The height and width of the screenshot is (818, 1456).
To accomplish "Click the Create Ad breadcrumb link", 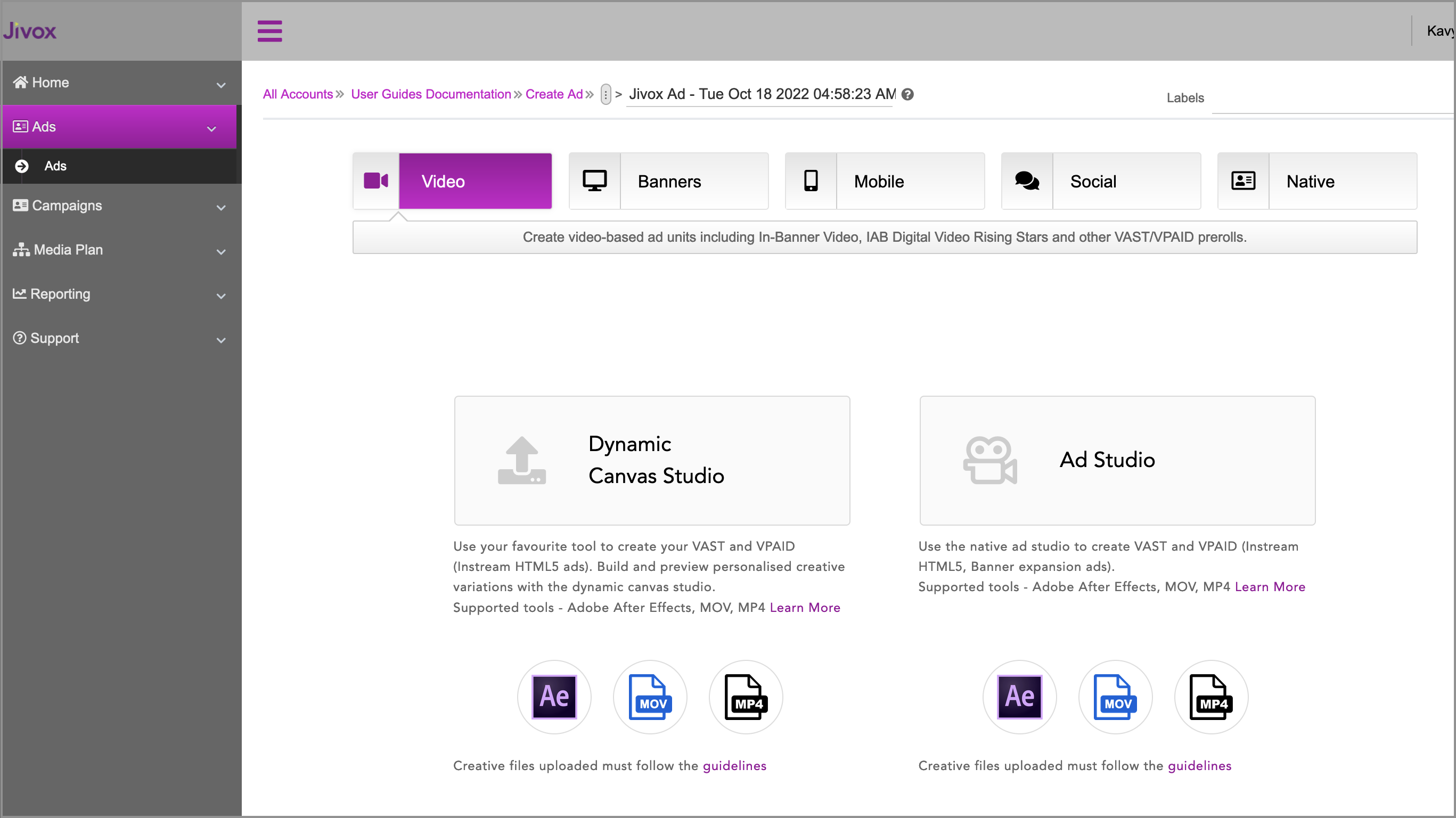I will [554, 94].
